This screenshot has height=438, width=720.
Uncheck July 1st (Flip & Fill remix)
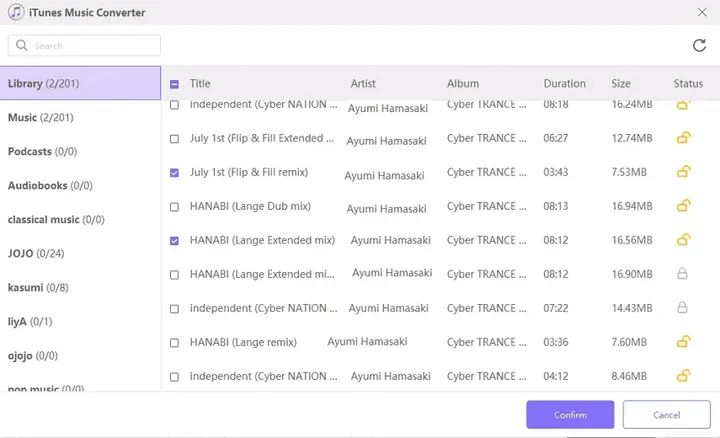tap(175, 173)
